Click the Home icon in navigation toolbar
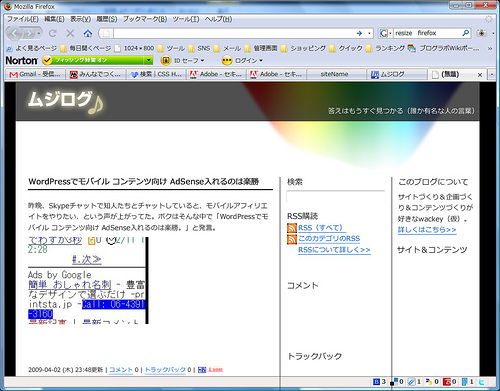The height and width of the screenshot is (391, 500). pos(88,33)
